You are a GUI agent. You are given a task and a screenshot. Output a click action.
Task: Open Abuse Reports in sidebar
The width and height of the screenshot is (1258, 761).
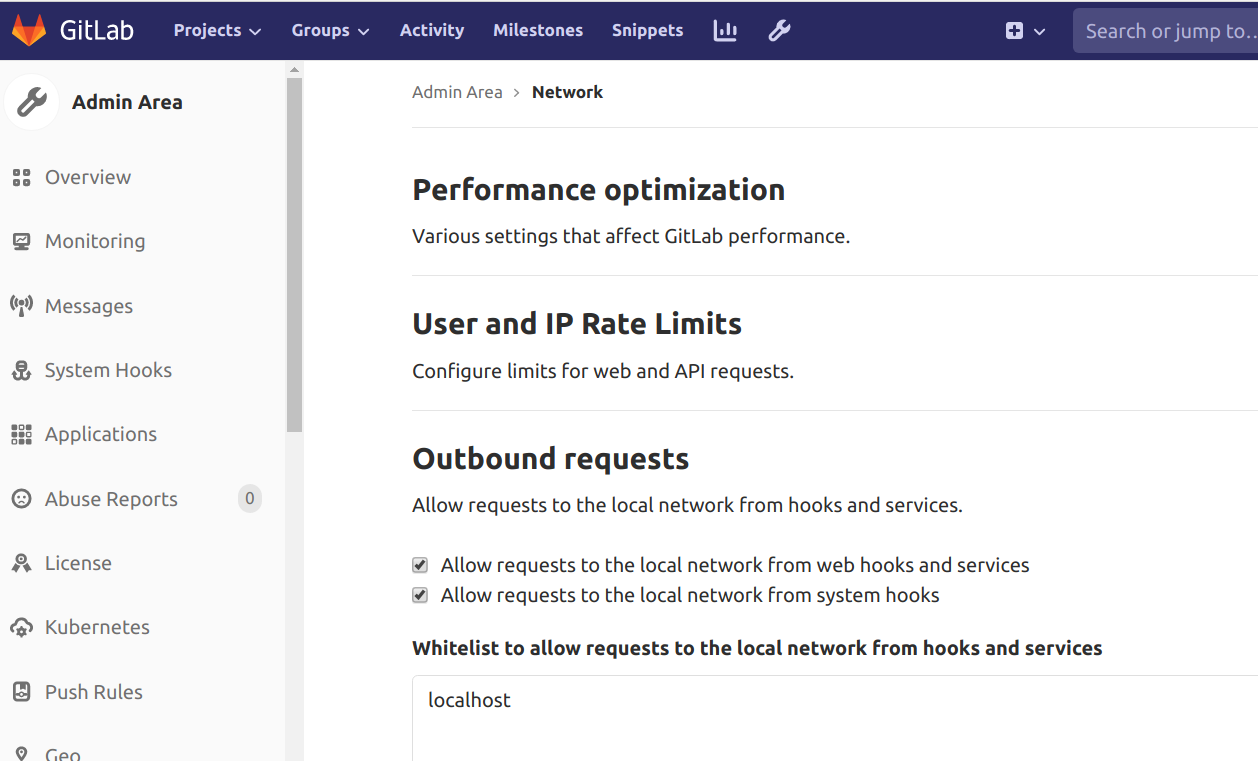(111, 499)
